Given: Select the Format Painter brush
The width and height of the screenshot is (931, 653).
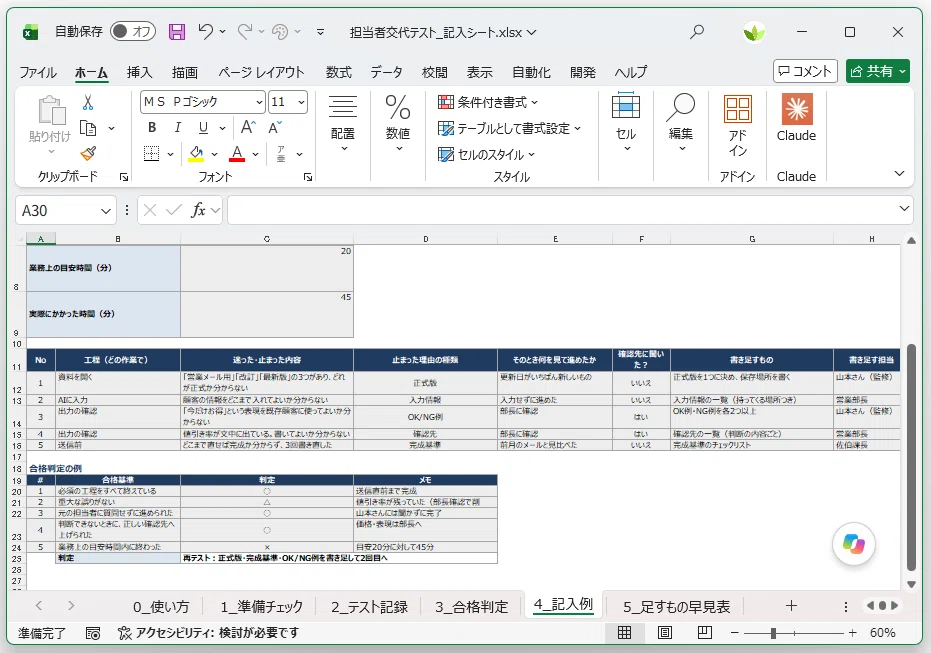Looking at the screenshot, I should click(x=88, y=154).
